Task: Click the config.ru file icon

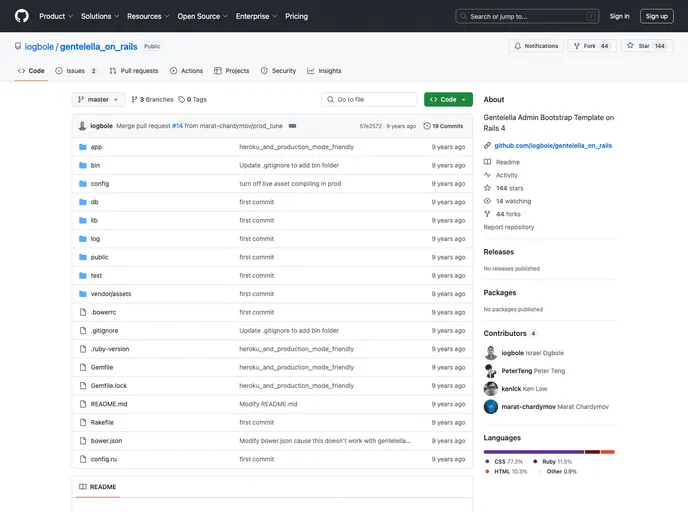Action: click(x=82, y=459)
